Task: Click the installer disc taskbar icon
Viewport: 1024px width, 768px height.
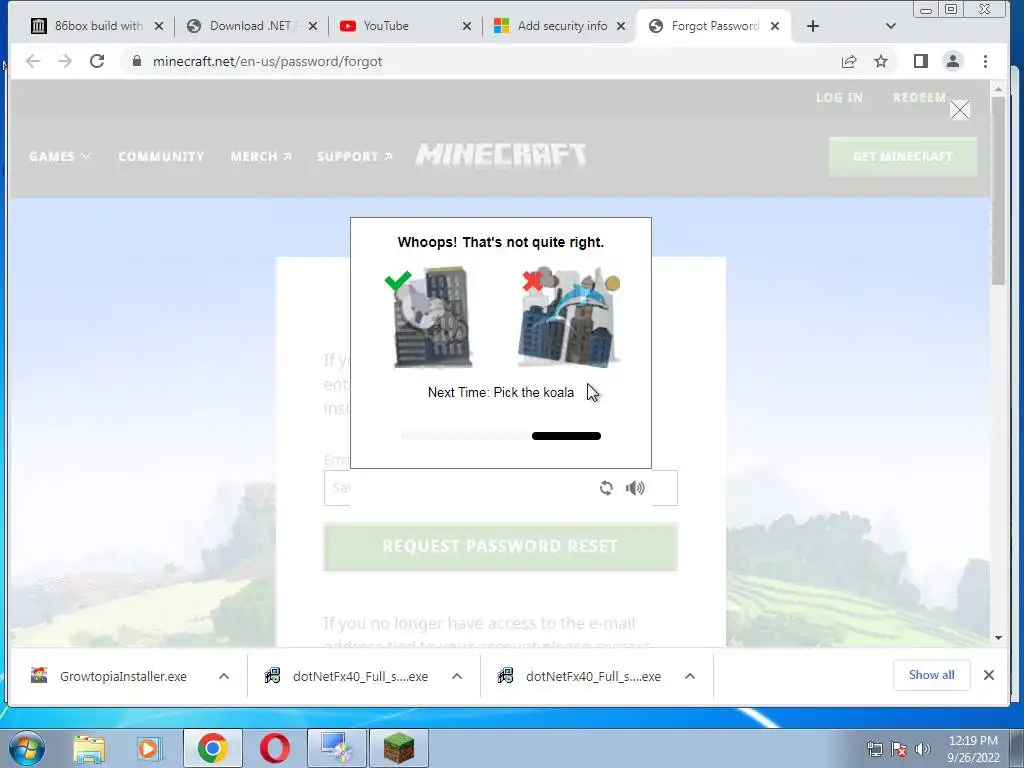Action: [337, 748]
